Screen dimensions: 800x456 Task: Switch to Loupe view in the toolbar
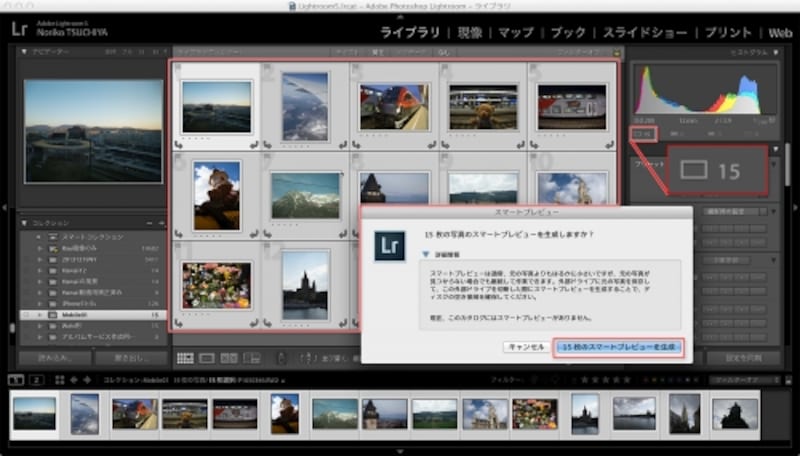(x=207, y=358)
